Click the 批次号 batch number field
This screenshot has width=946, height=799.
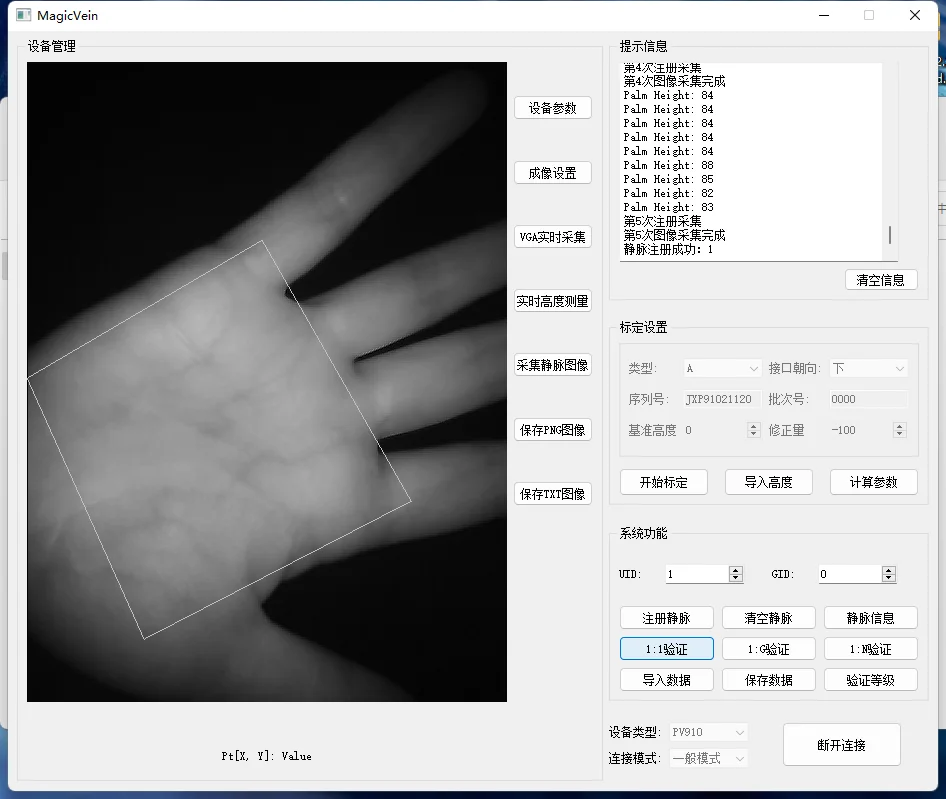coord(864,399)
